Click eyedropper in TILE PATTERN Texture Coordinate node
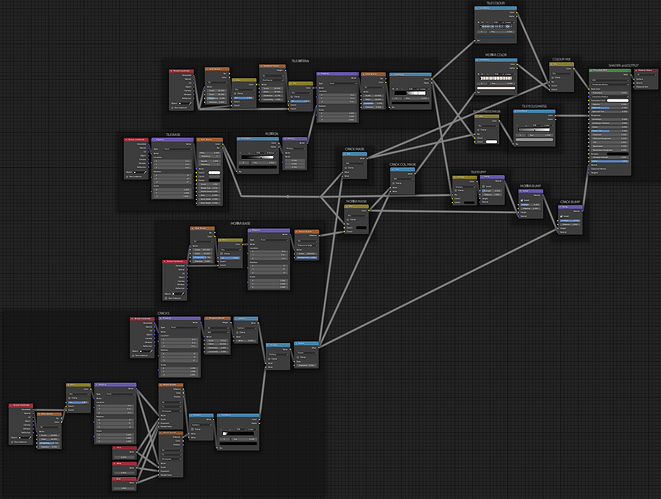Viewport: 661px width, 499px height. [190, 103]
